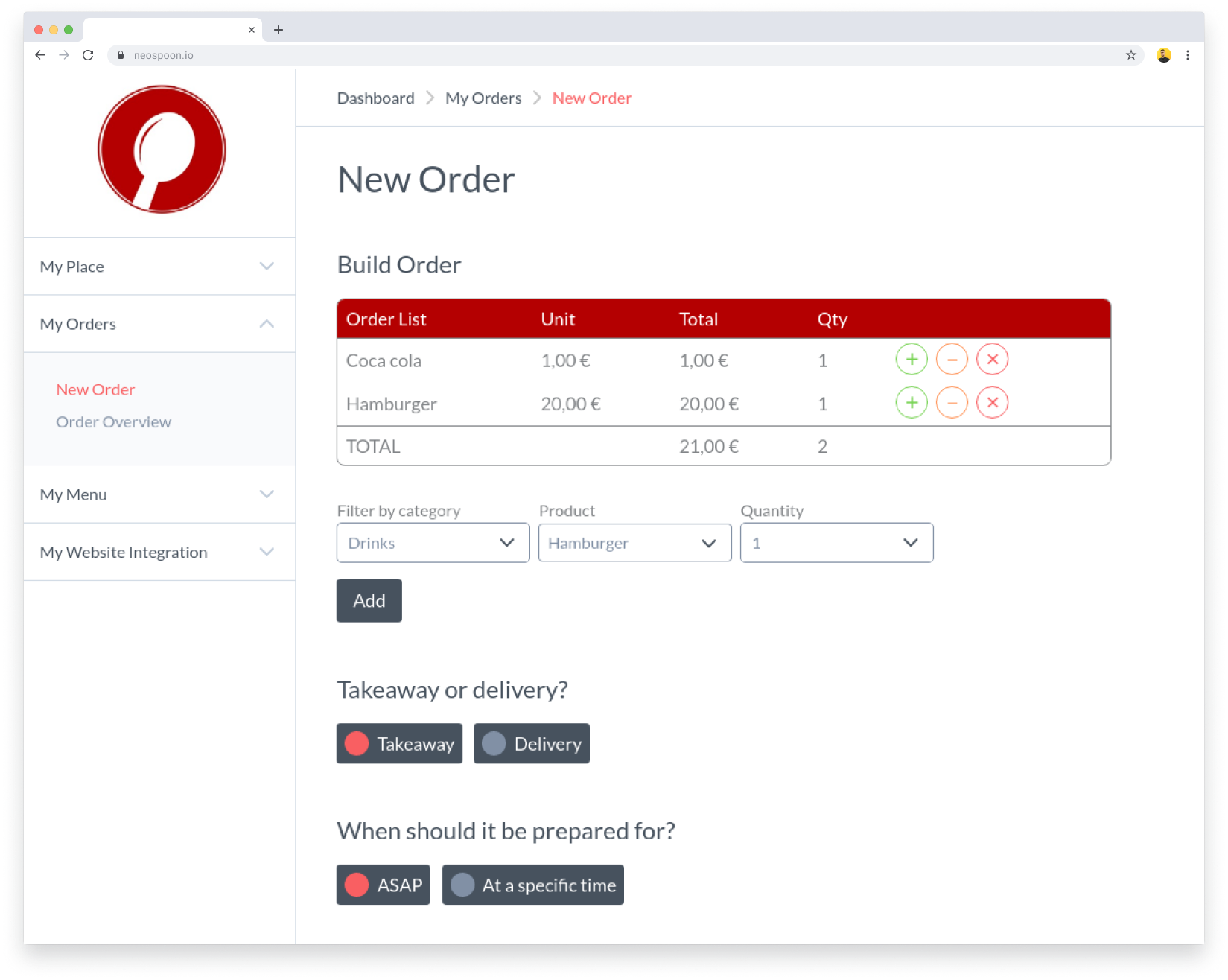Screen dimensions: 1228x980
Task: Remove Hamburger using the red X icon
Action: coord(992,403)
